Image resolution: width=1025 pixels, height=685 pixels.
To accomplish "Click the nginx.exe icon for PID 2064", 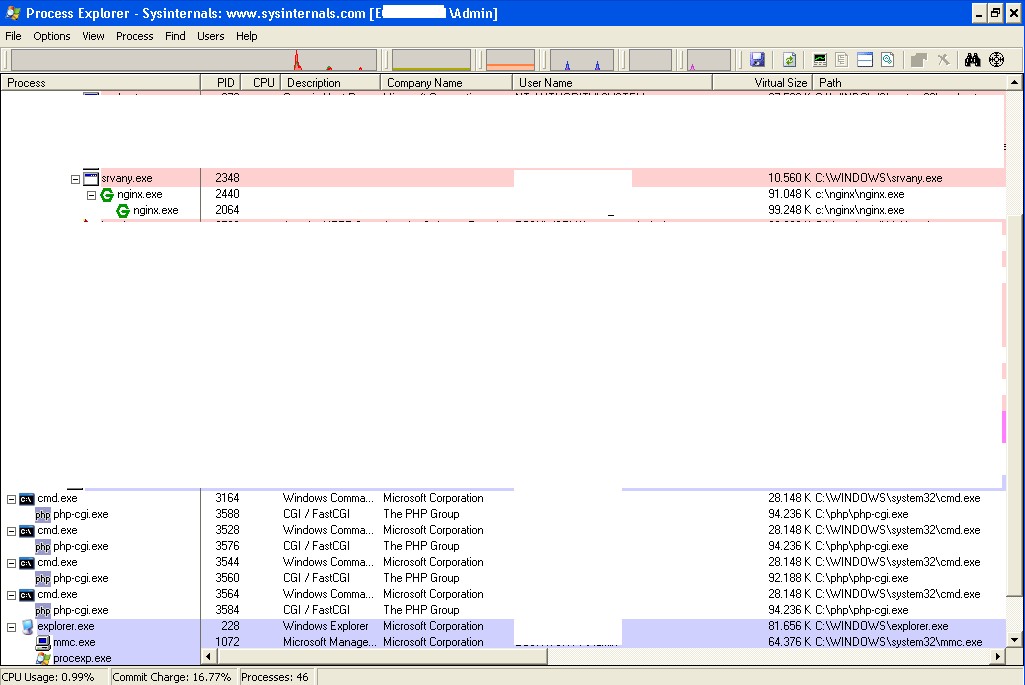I will (122, 210).
